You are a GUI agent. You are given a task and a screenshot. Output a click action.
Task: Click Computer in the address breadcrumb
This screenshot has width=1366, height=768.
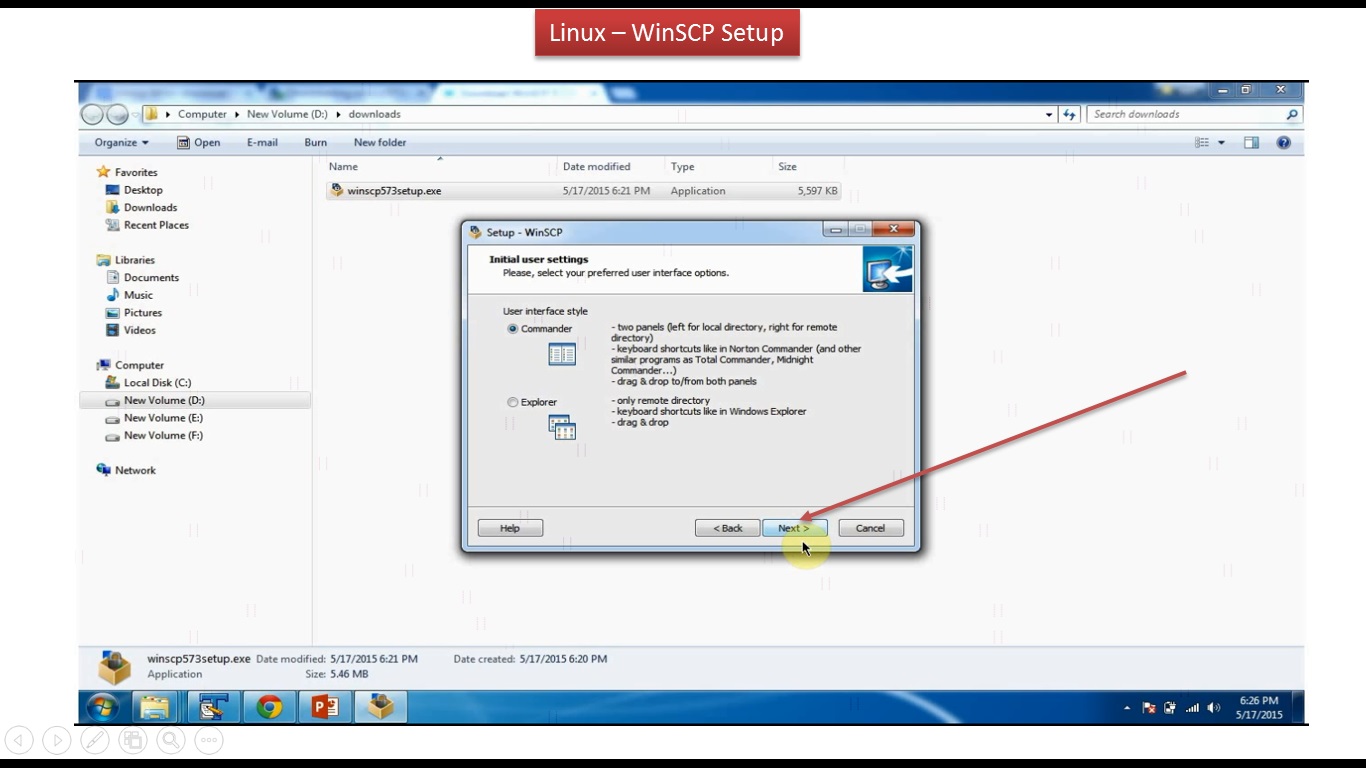click(202, 114)
